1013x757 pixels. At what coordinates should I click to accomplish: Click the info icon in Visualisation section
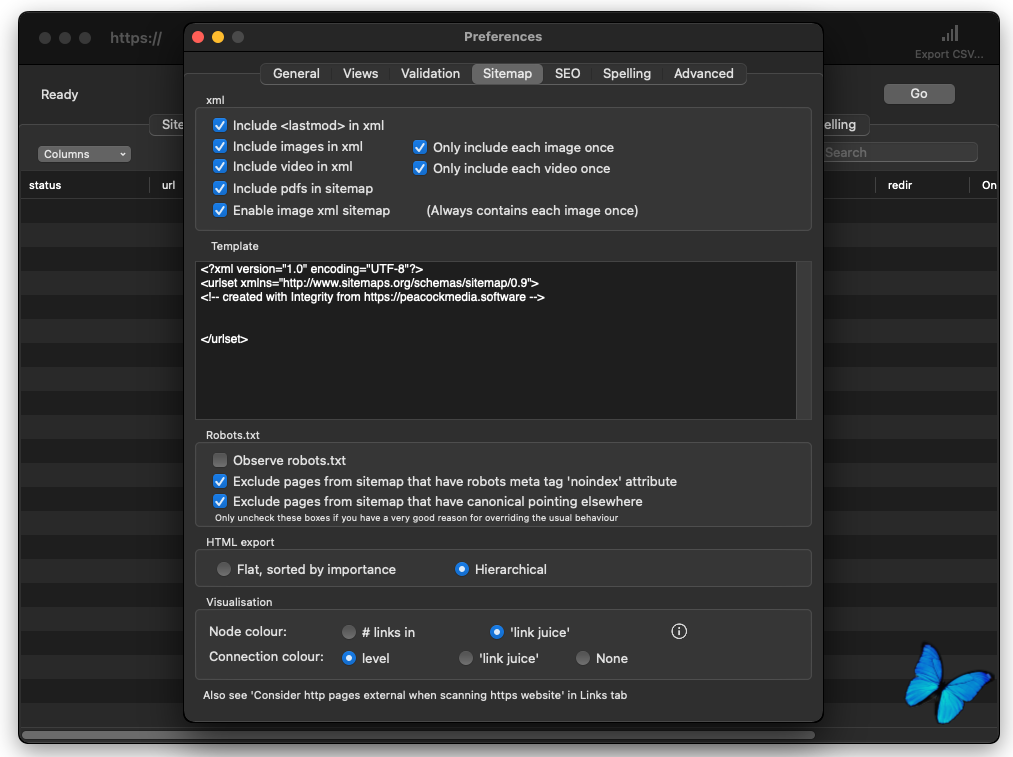[679, 631]
